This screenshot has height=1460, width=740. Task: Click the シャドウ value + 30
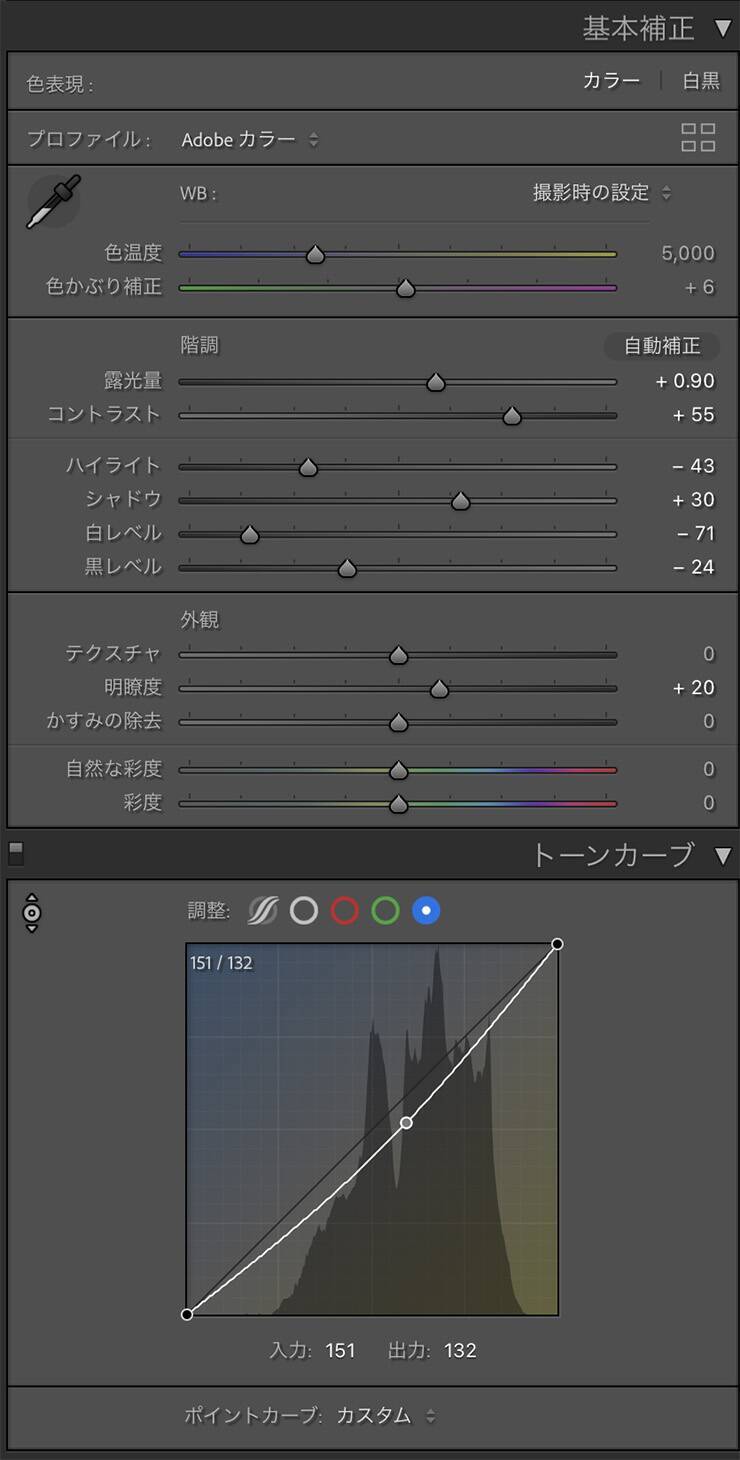click(693, 500)
